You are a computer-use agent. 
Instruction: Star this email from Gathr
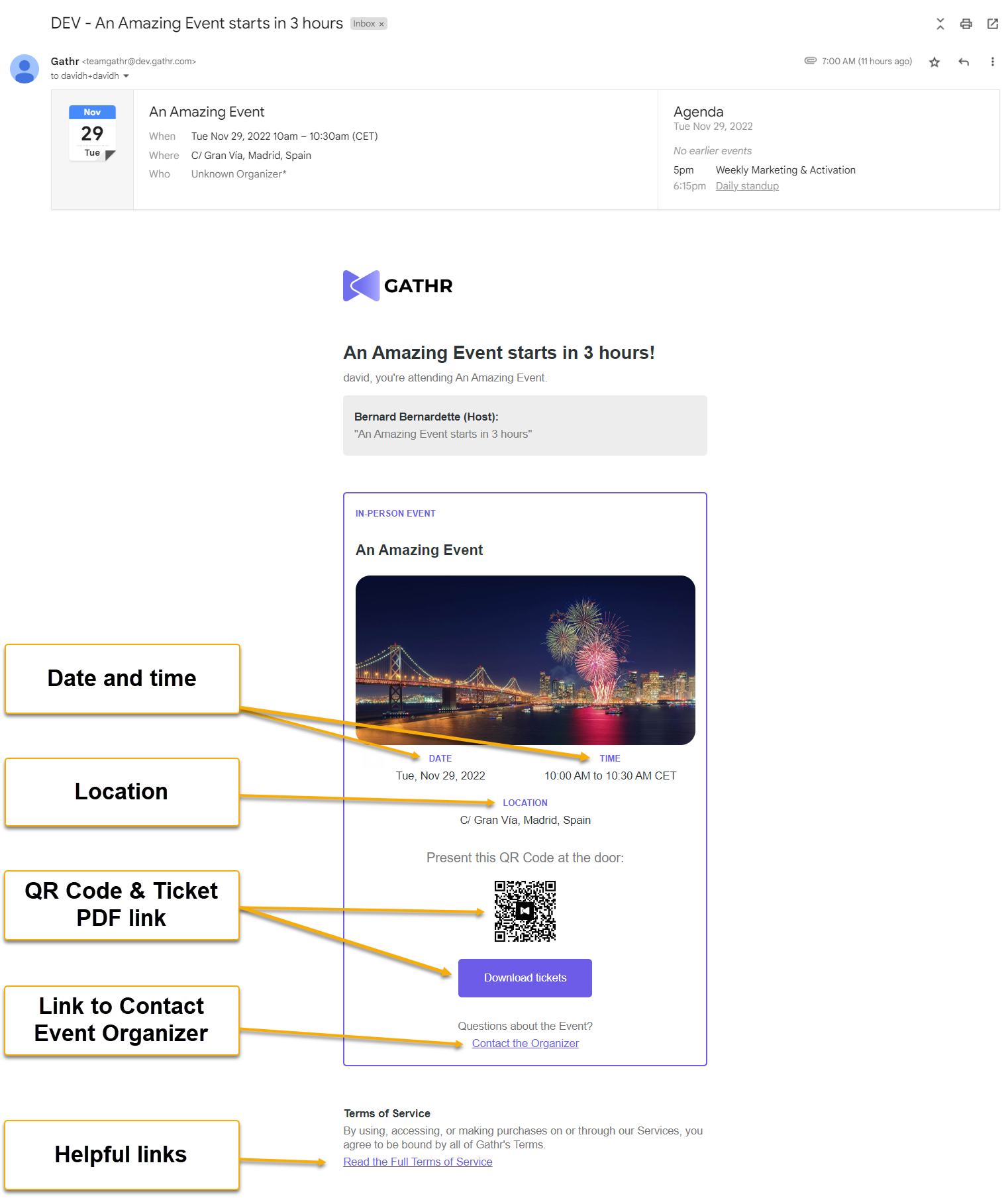click(x=934, y=62)
